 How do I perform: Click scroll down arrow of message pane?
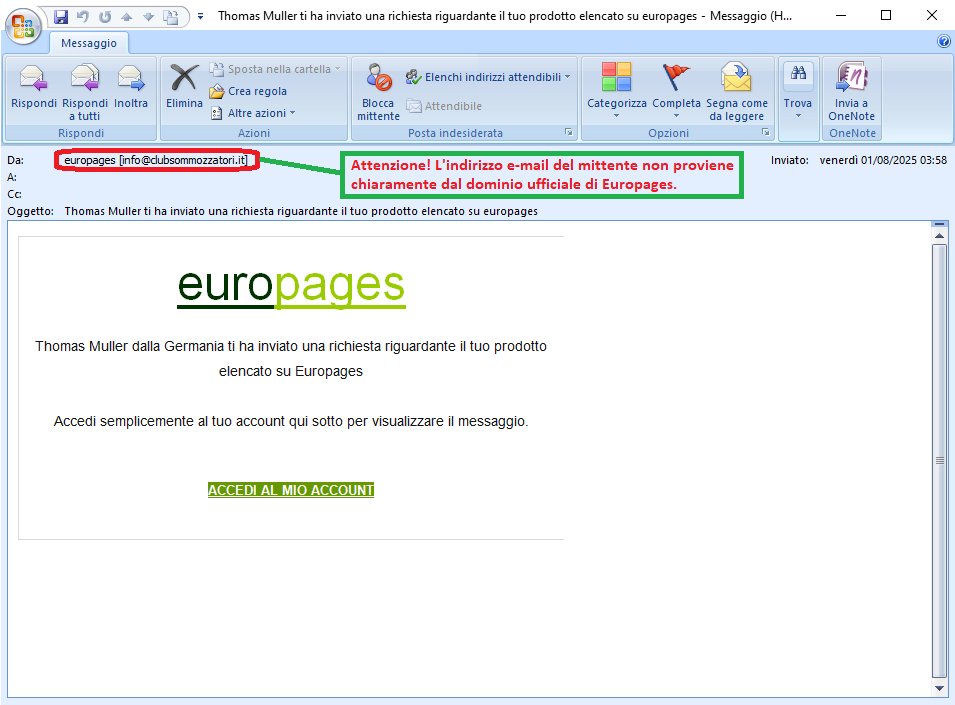[x=939, y=688]
